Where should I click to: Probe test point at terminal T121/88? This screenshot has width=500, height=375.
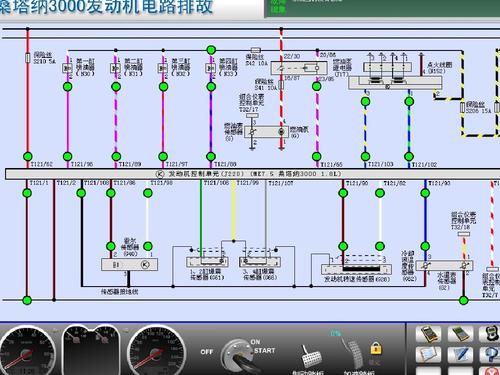[211, 156]
